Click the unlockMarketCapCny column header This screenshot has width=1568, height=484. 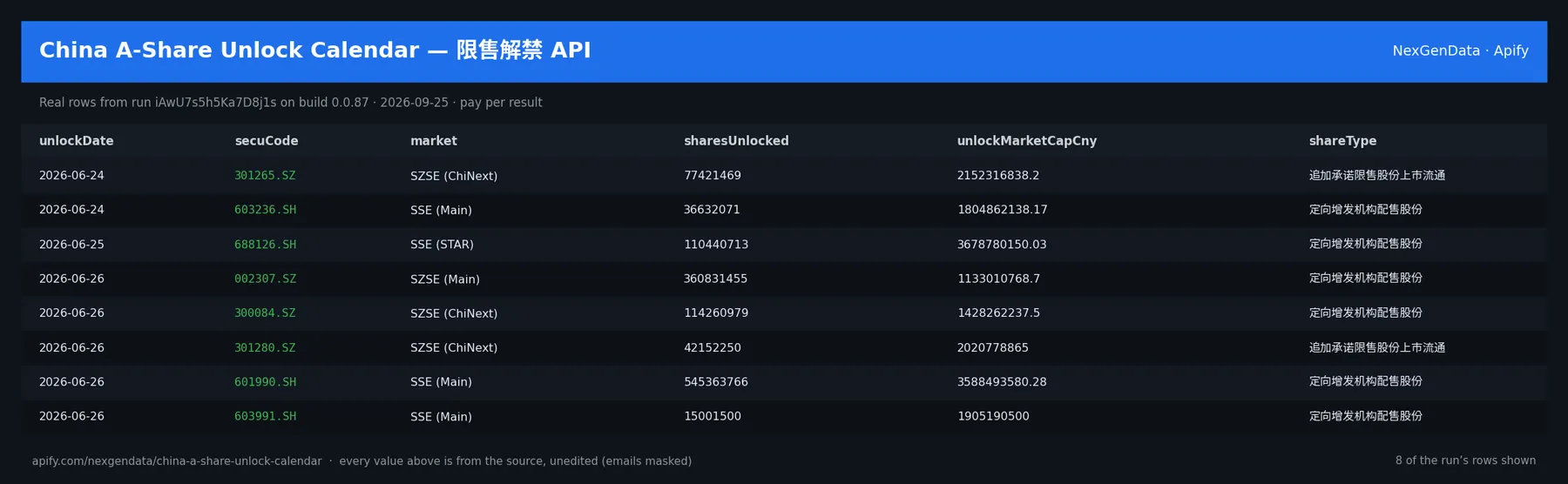click(1027, 141)
